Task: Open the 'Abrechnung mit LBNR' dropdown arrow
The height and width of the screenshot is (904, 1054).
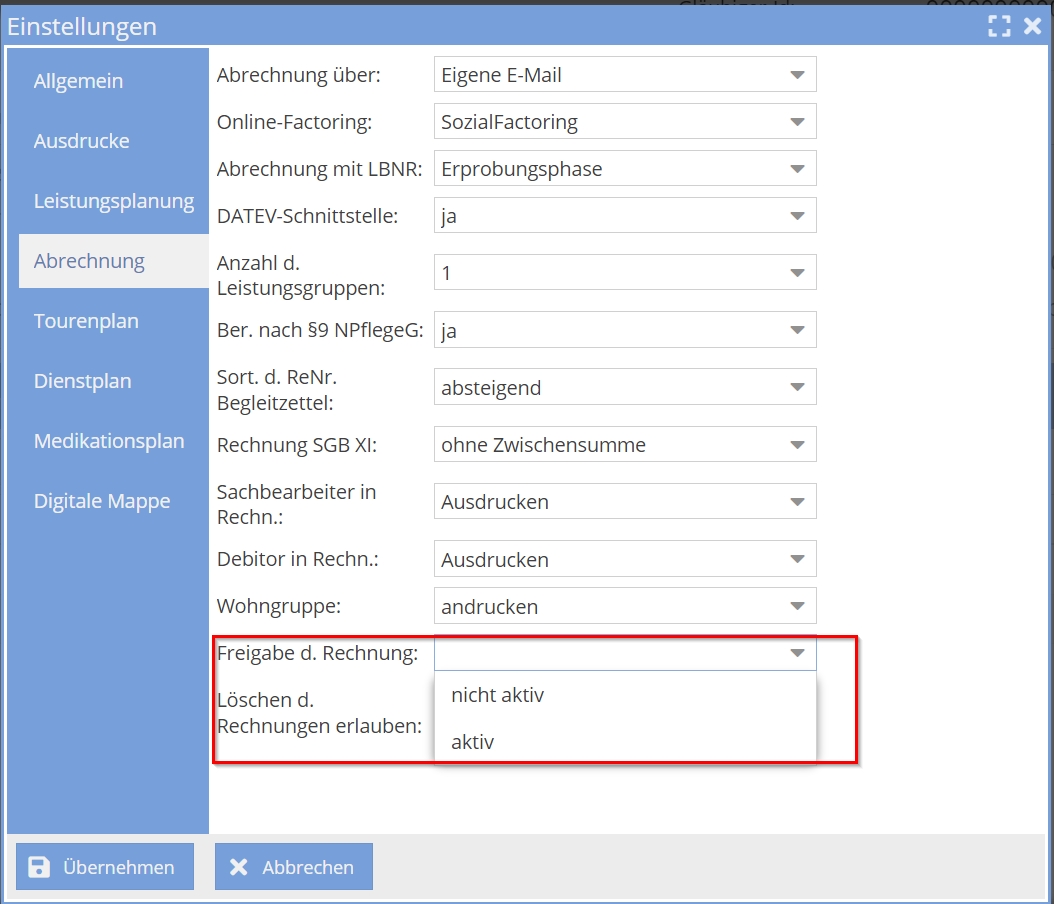Action: click(796, 169)
